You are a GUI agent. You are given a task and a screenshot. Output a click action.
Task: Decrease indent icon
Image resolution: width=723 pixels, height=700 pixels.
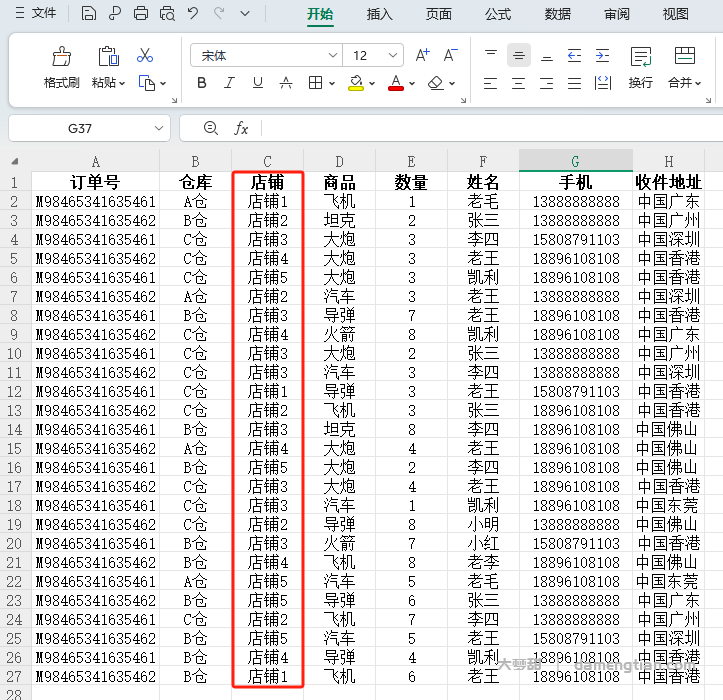[x=575, y=56]
